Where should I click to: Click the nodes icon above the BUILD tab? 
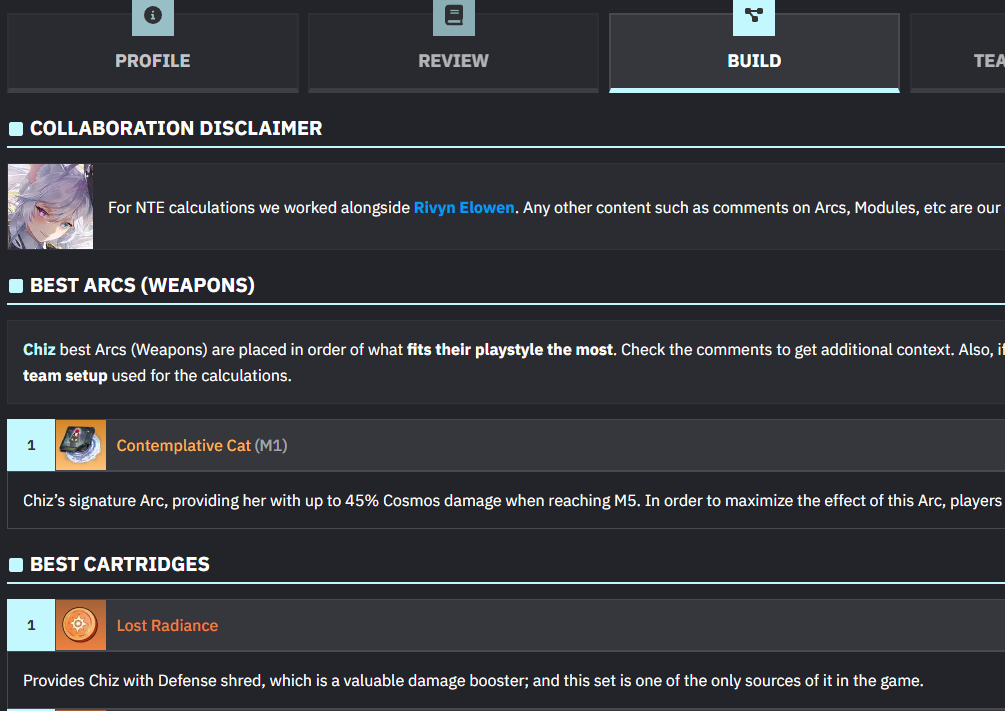pos(754,15)
